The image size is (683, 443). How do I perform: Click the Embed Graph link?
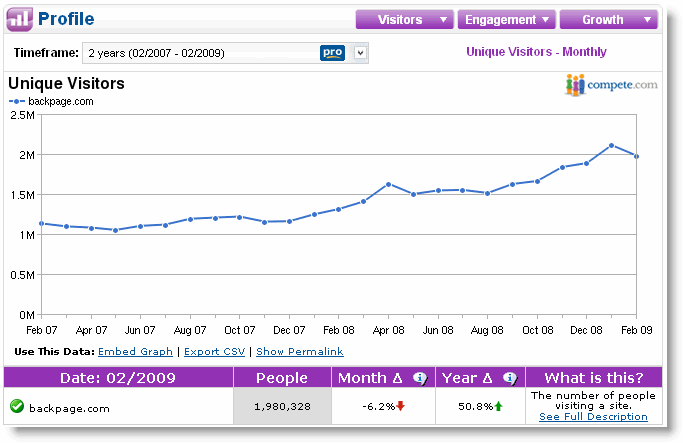(135, 352)
